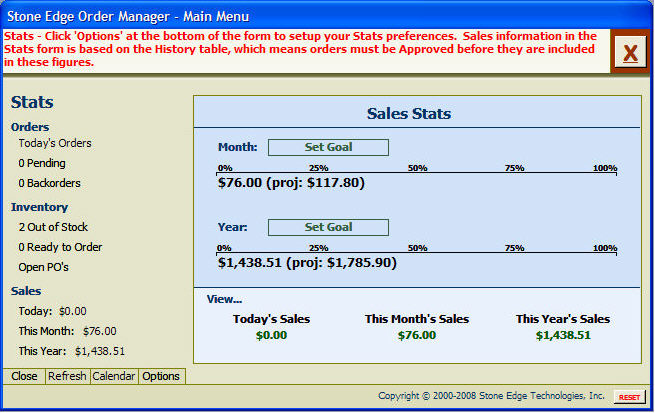Click the large Stats heading
The image size is (655, 413).
coord(32,103)
